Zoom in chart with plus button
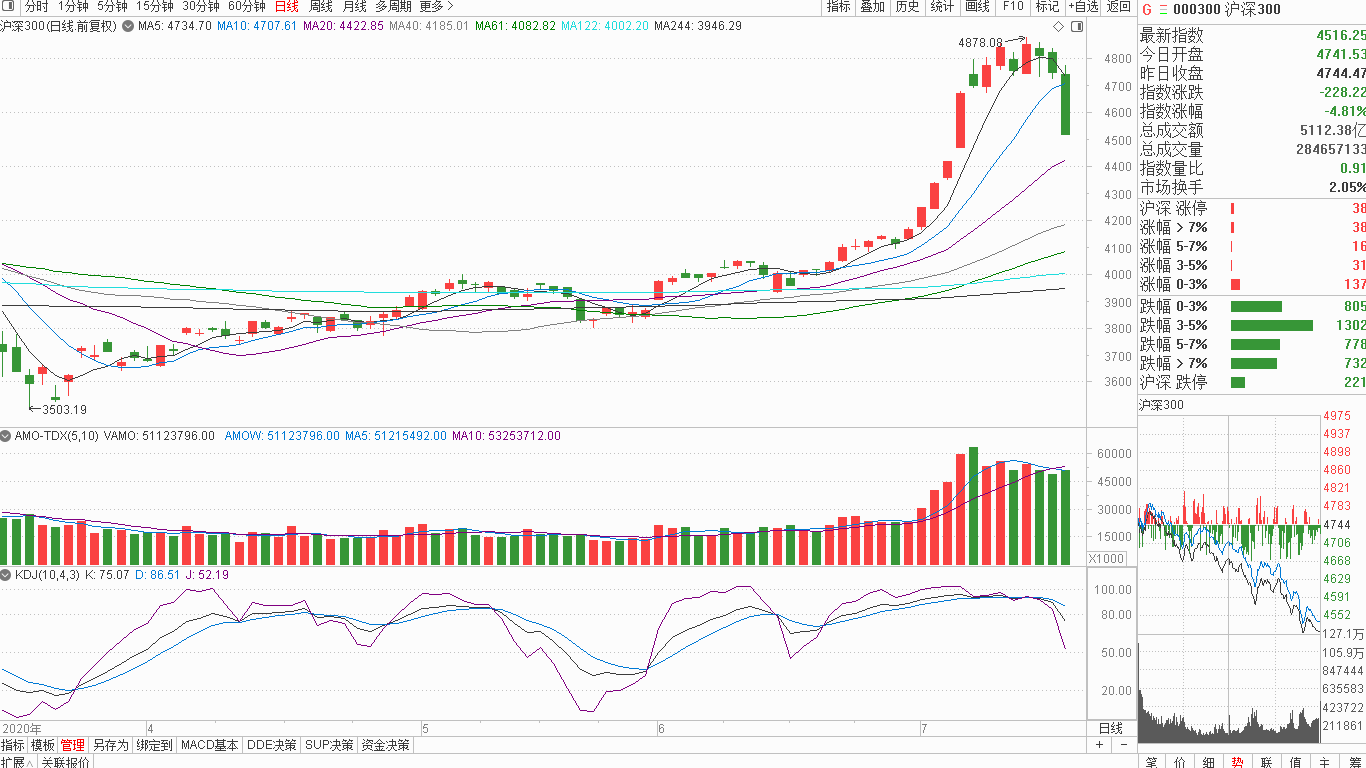1366x768 pixels. pyautogui.click(x=1100, y=745)
